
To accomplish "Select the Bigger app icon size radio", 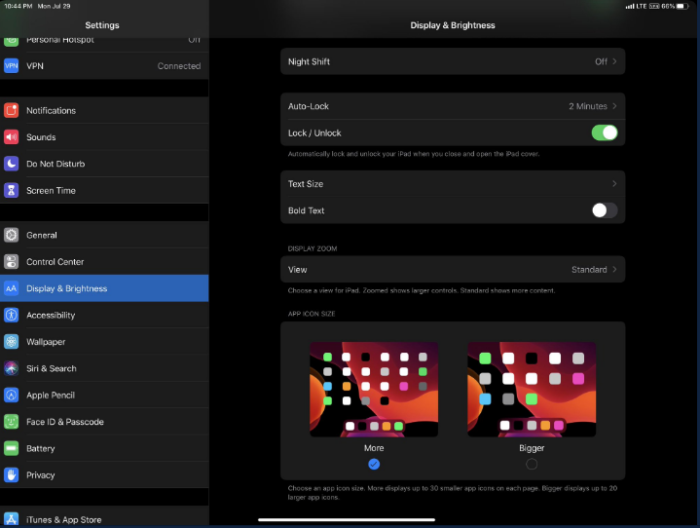I will point(531,464).
